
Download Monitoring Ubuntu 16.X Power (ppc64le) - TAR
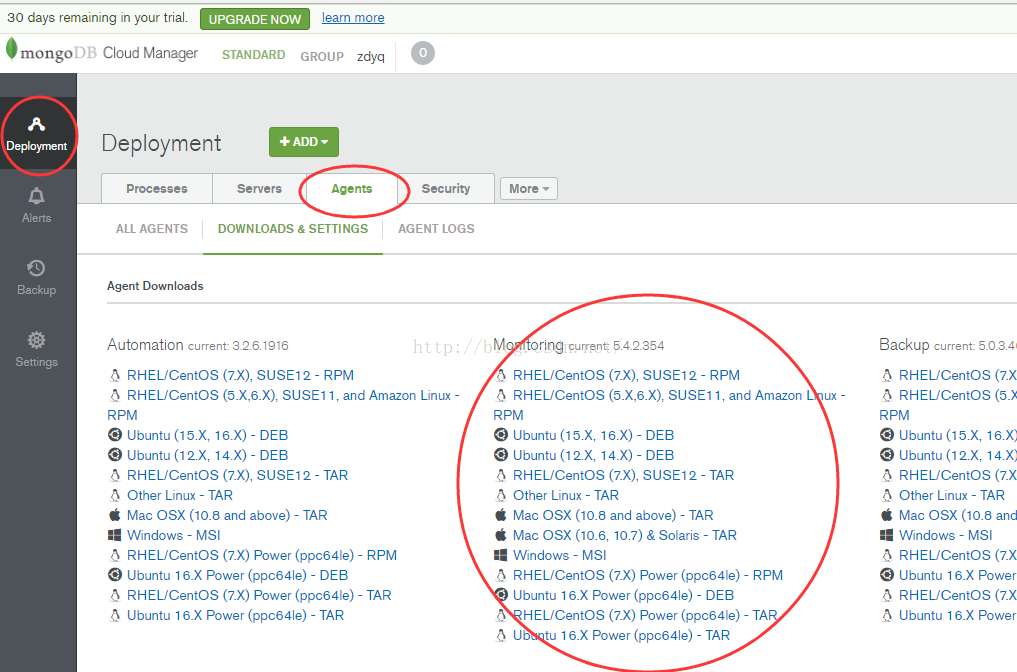click(x=621, y=636)
